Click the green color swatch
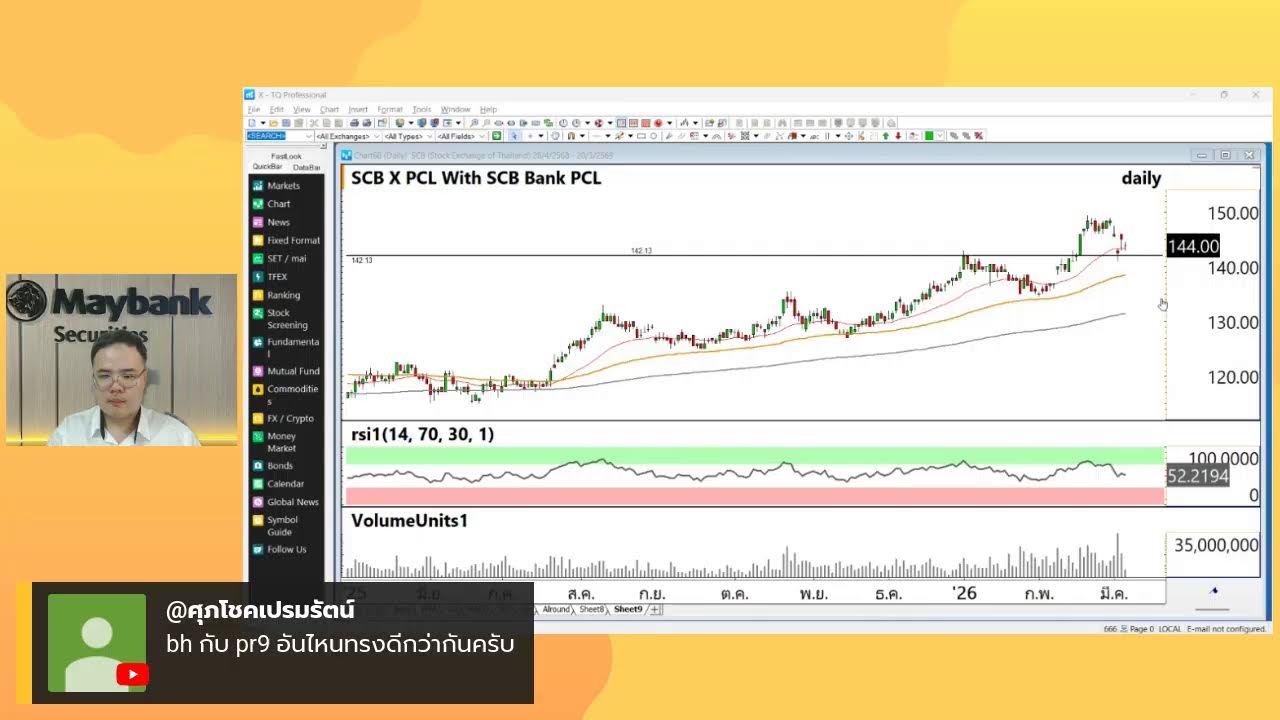The width and height of the screenshot is (1280, 720). [x=929, y=136]
